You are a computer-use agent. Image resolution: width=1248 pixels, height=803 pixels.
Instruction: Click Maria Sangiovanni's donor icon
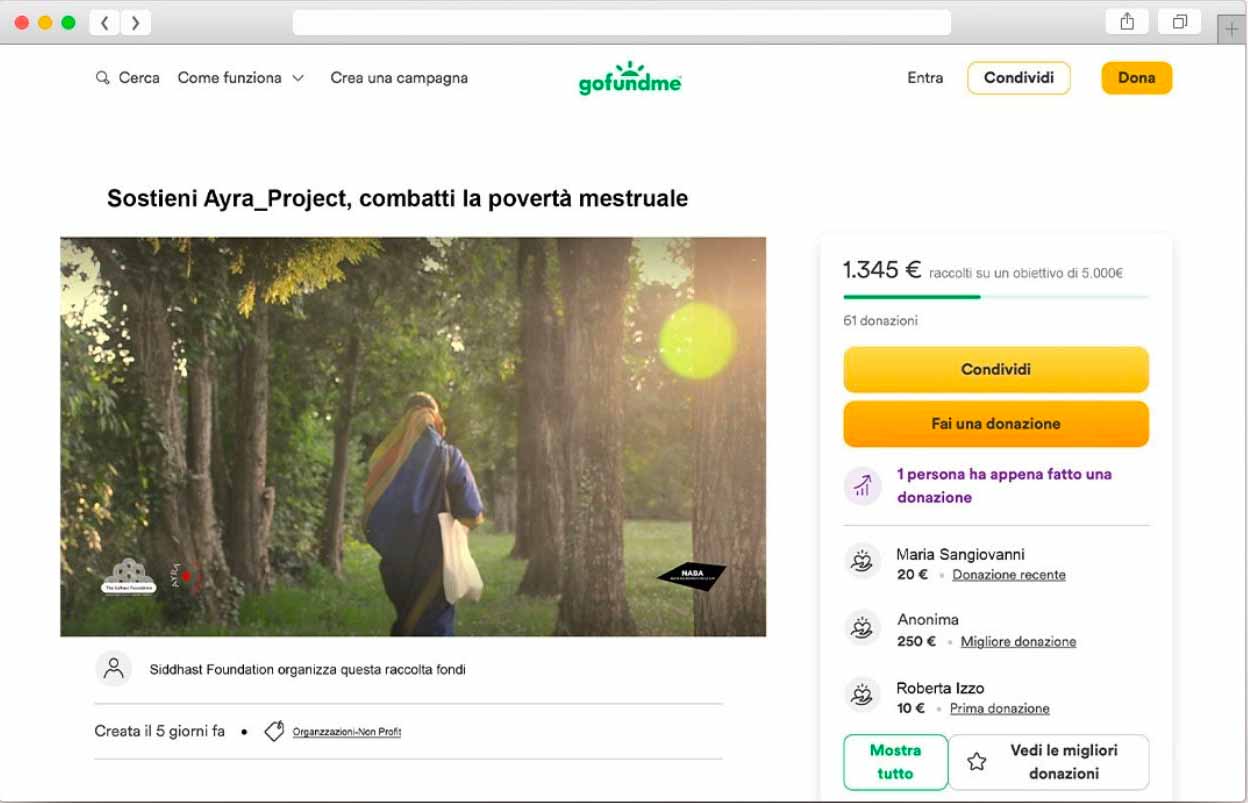[x=862, y=562]
